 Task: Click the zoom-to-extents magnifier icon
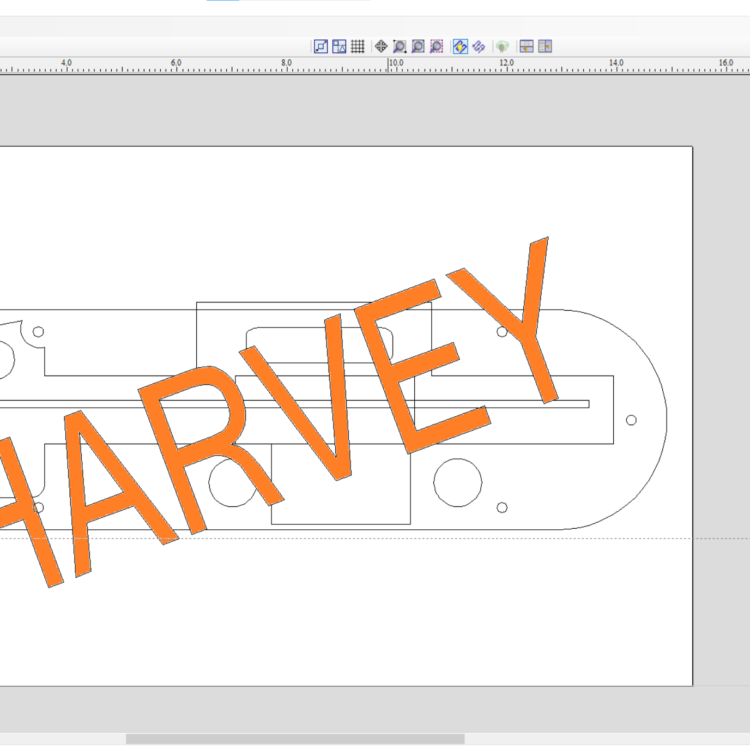[418, 46]
